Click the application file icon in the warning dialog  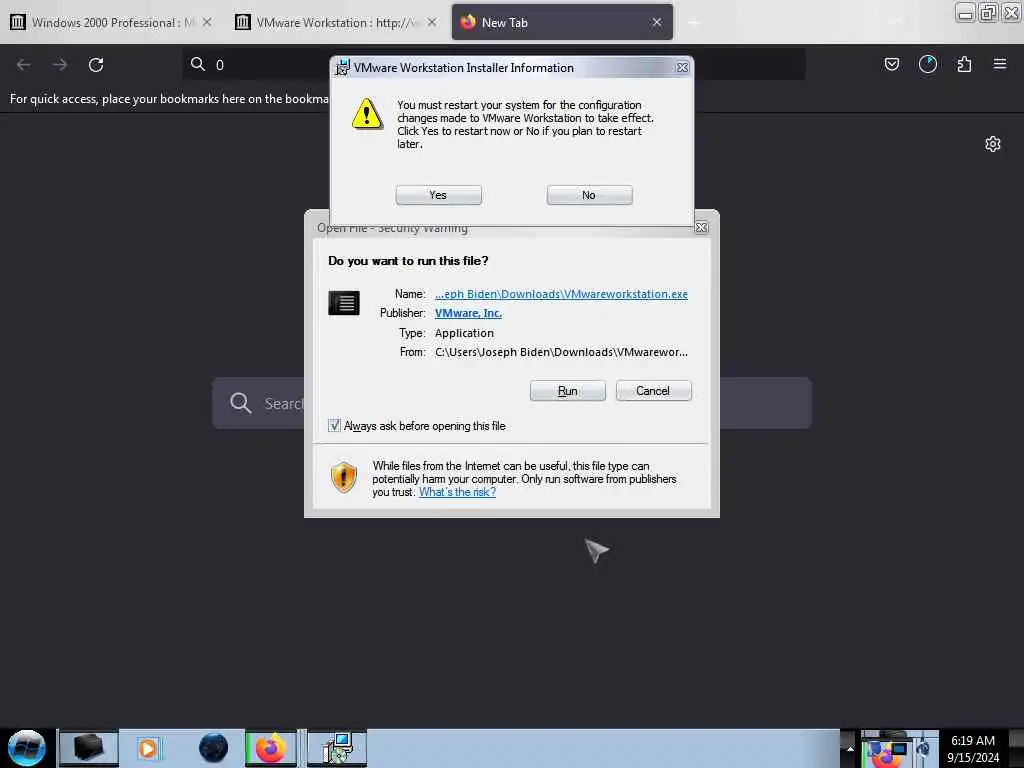coord(344,303)
